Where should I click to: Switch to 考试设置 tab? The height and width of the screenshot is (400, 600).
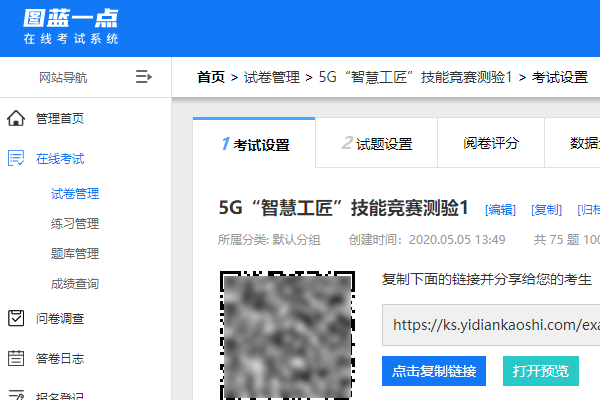(254, 143)
